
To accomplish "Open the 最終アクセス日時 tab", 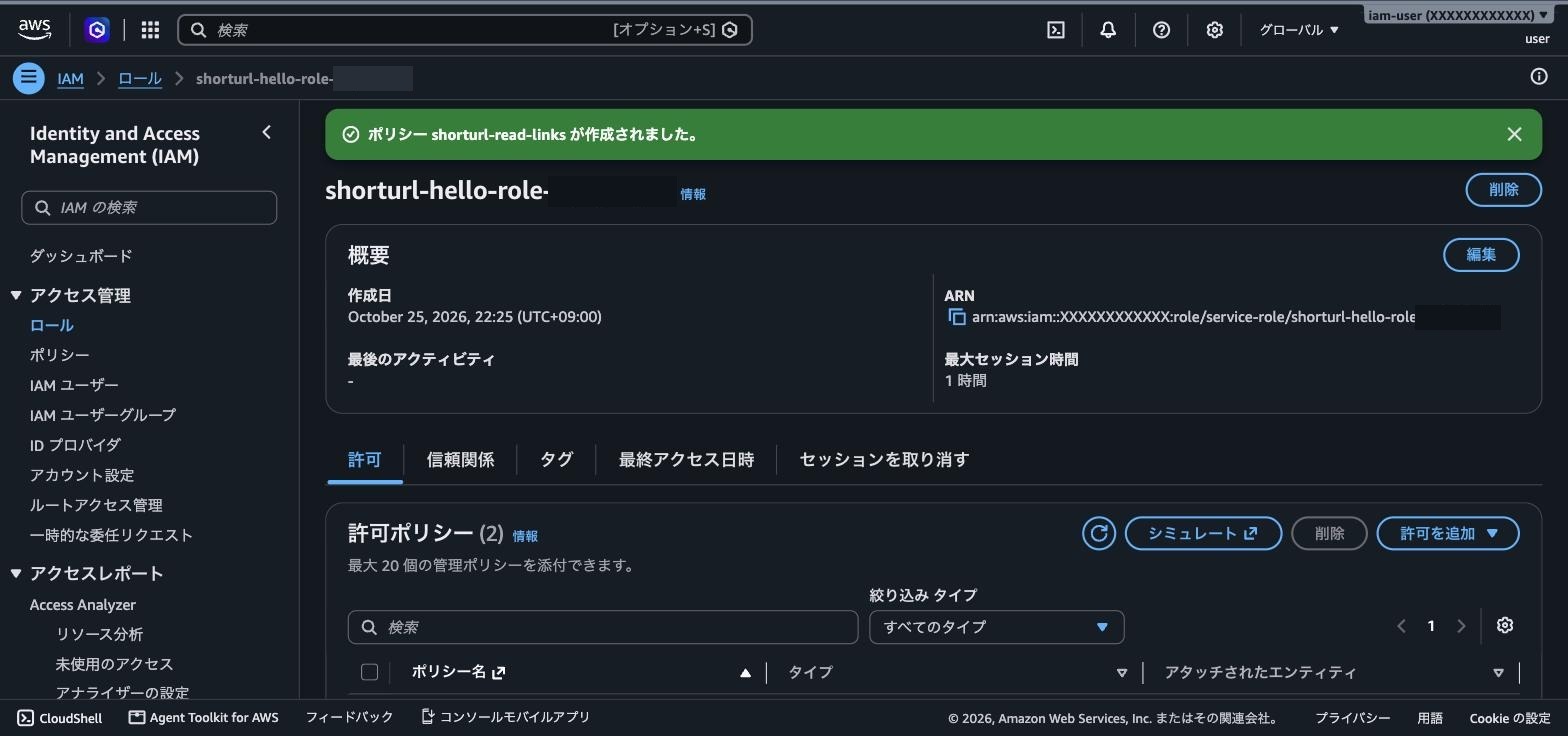I will tap(686, 460).
